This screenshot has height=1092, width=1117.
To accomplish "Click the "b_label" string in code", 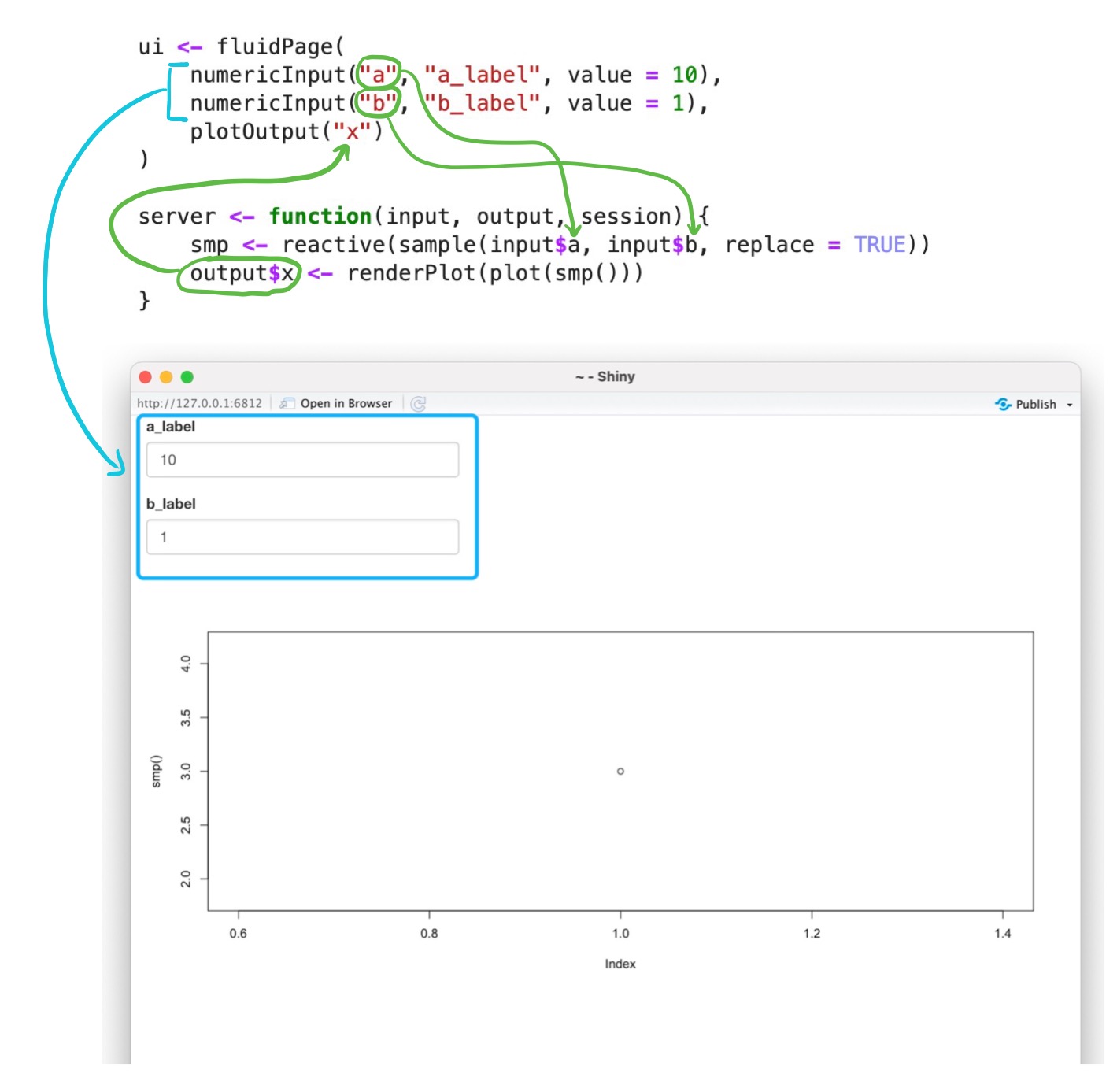I will tap(483, 103).
